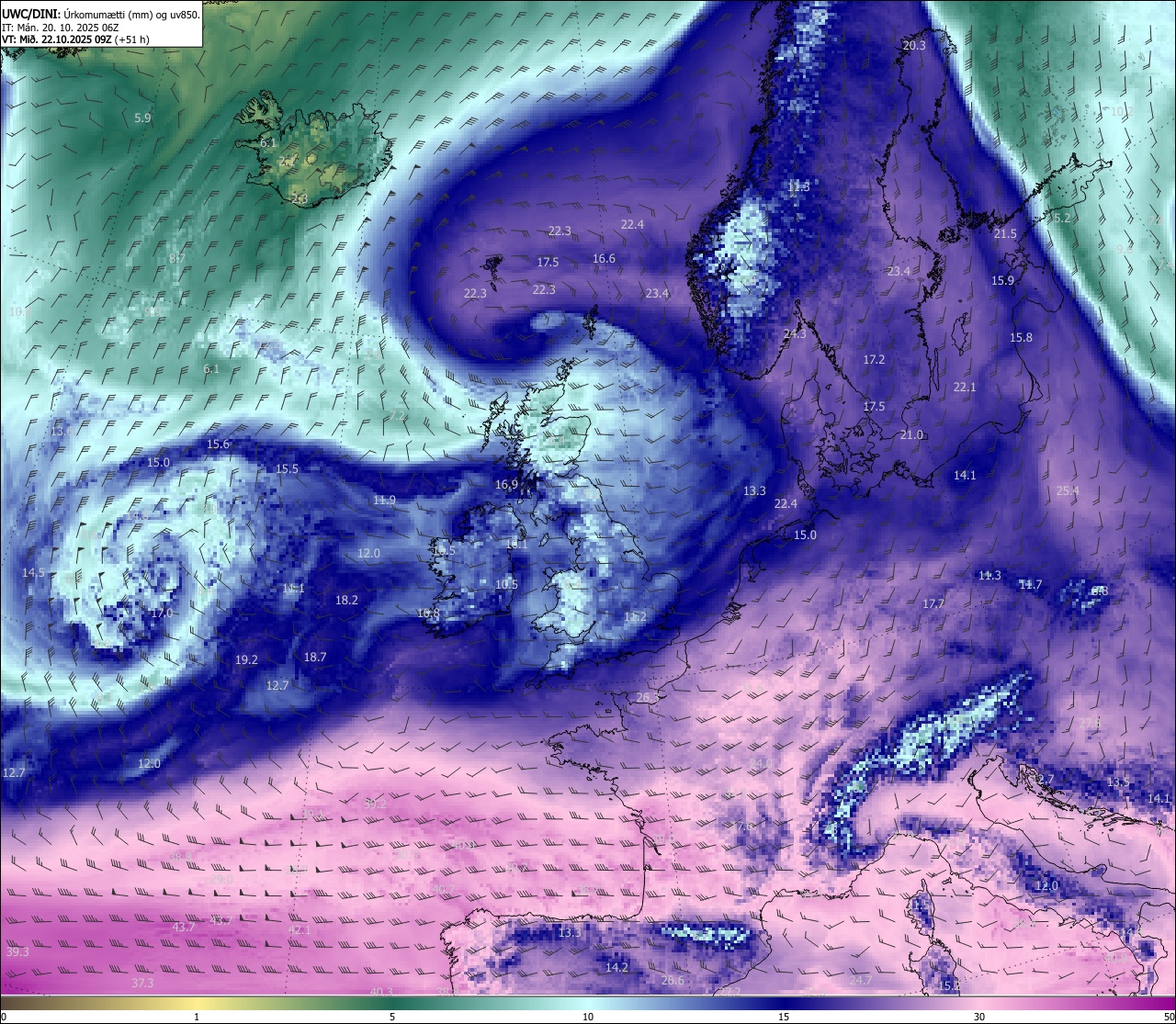
Task: Click the map value '17.2'
Action: [x=874, y=359]
